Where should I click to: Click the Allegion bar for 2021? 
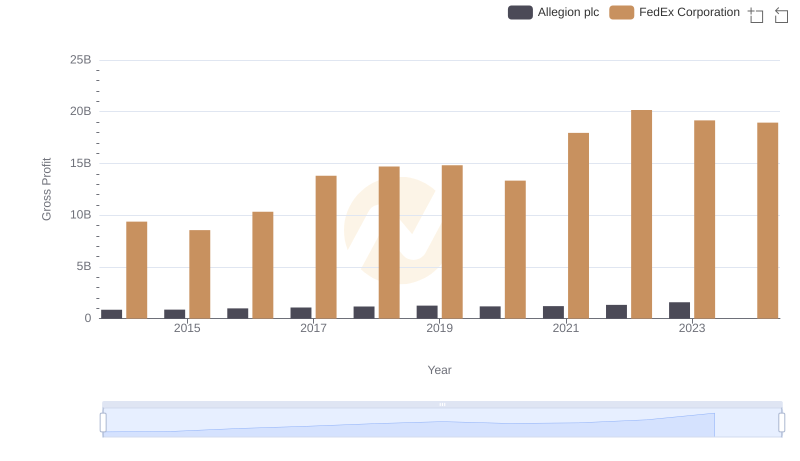553,312
